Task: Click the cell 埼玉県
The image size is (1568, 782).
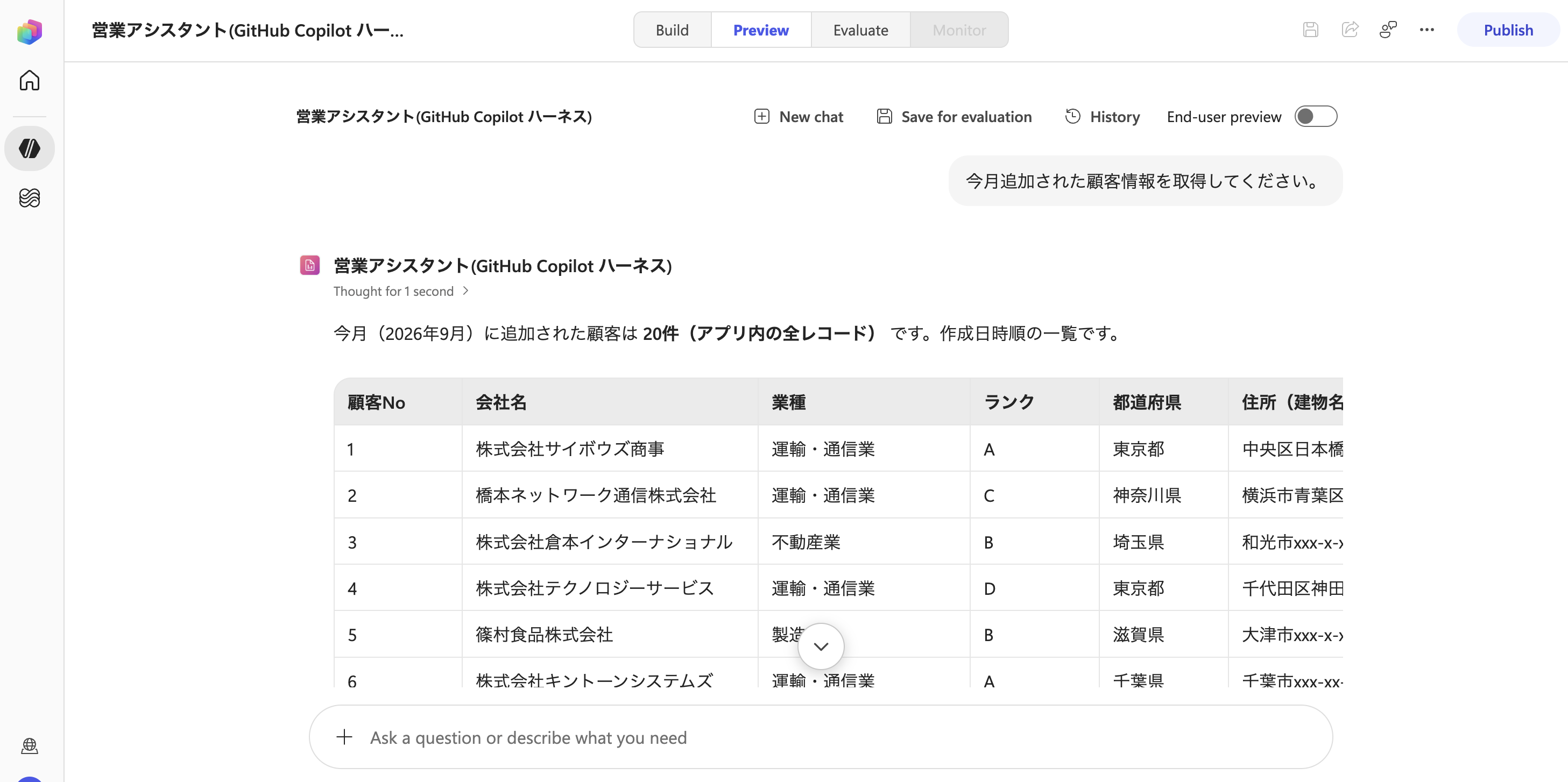Action: pyautogui.click(x=1163, y=542)
